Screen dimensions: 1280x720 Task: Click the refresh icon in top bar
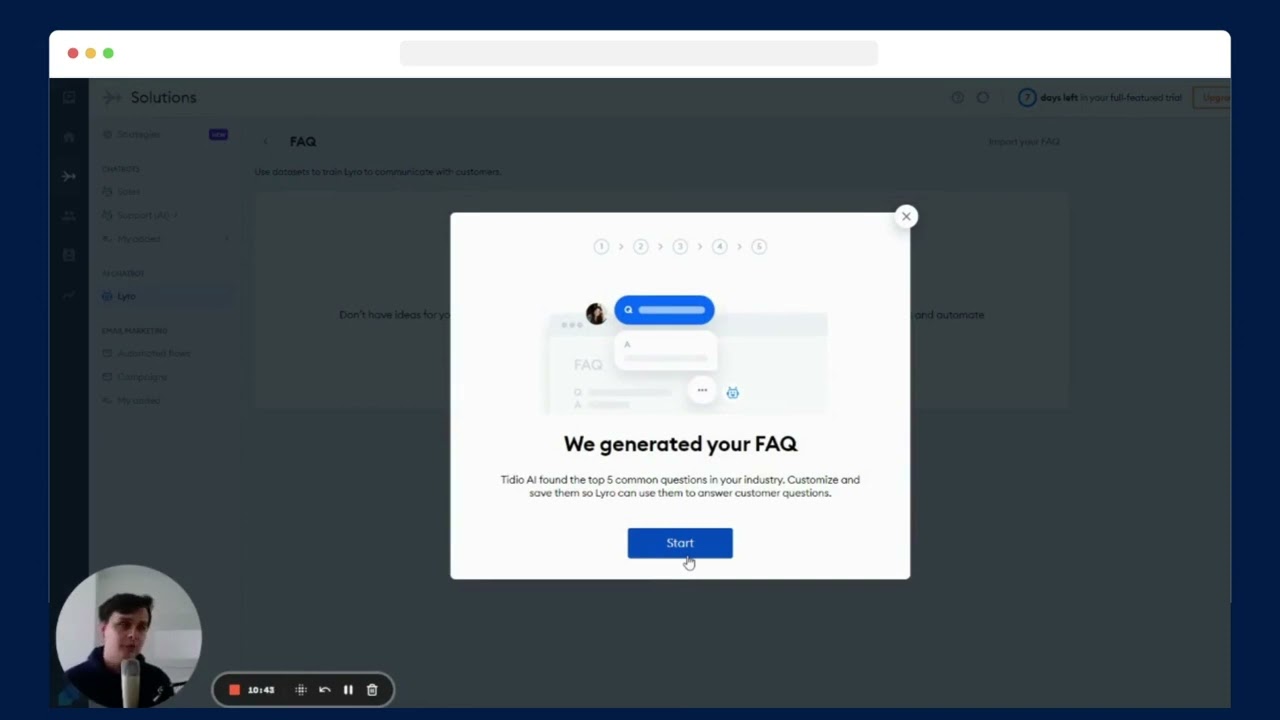pos(983,98)
